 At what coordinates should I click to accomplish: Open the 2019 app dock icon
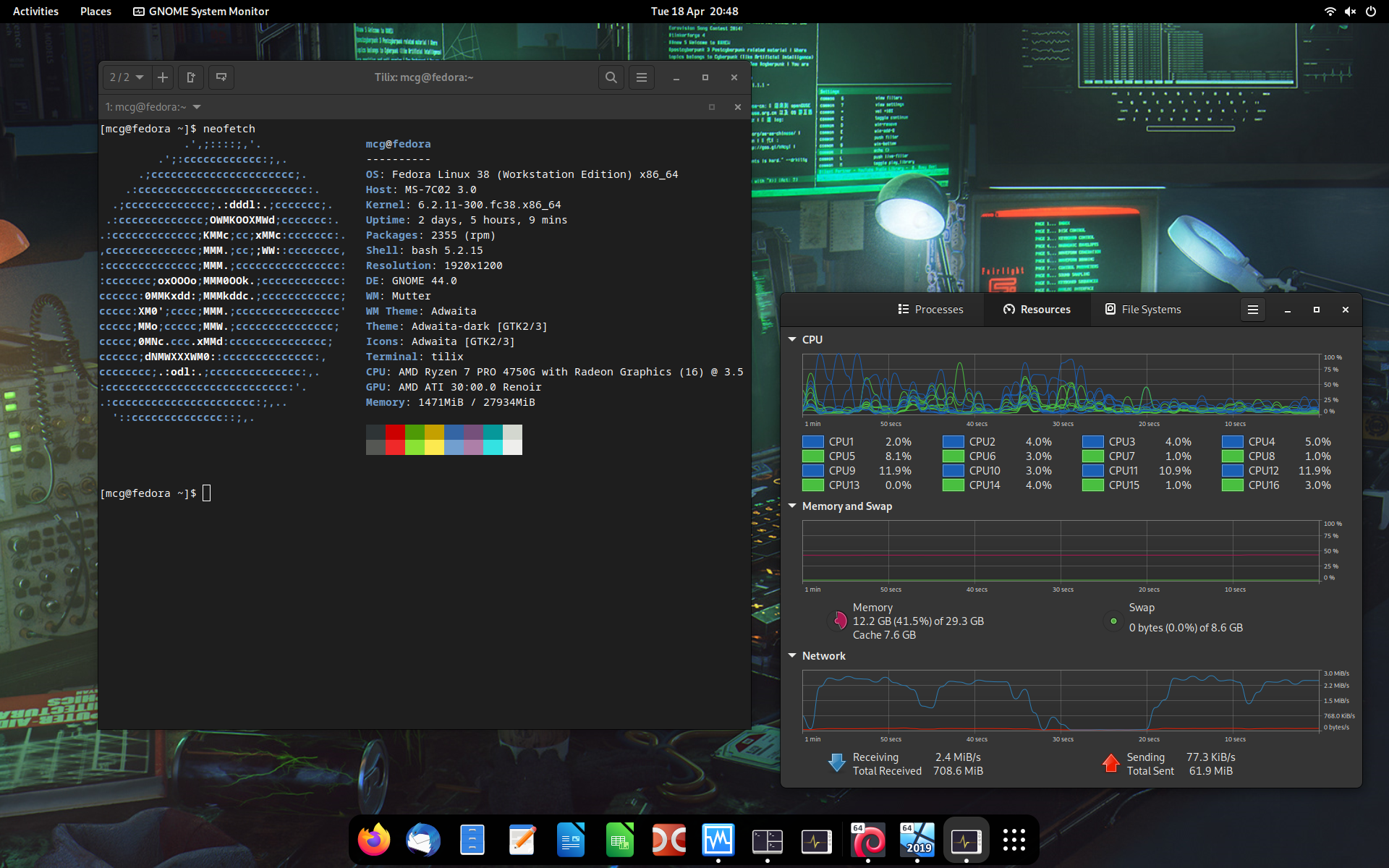(x=917, y=840)
